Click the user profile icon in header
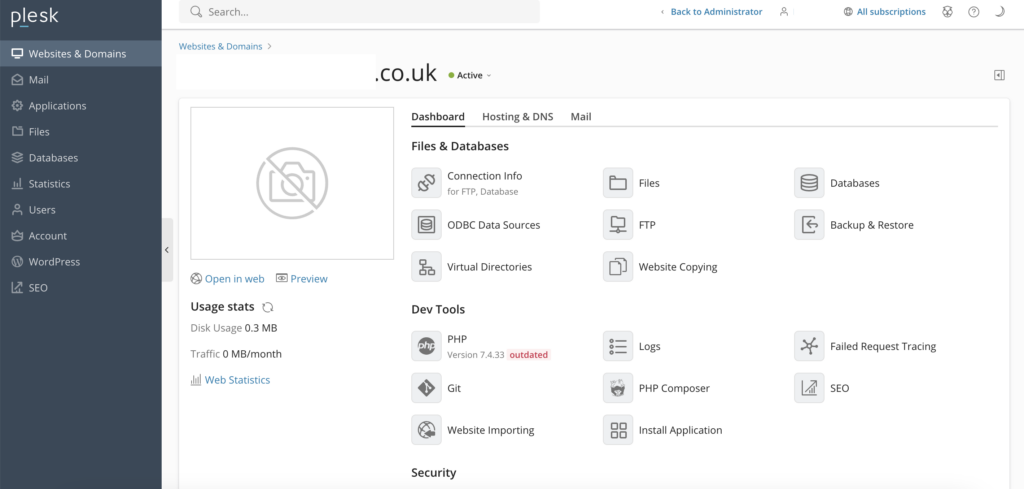The height and width of the screenshot is (489, 1024). [x=784, y=12]
